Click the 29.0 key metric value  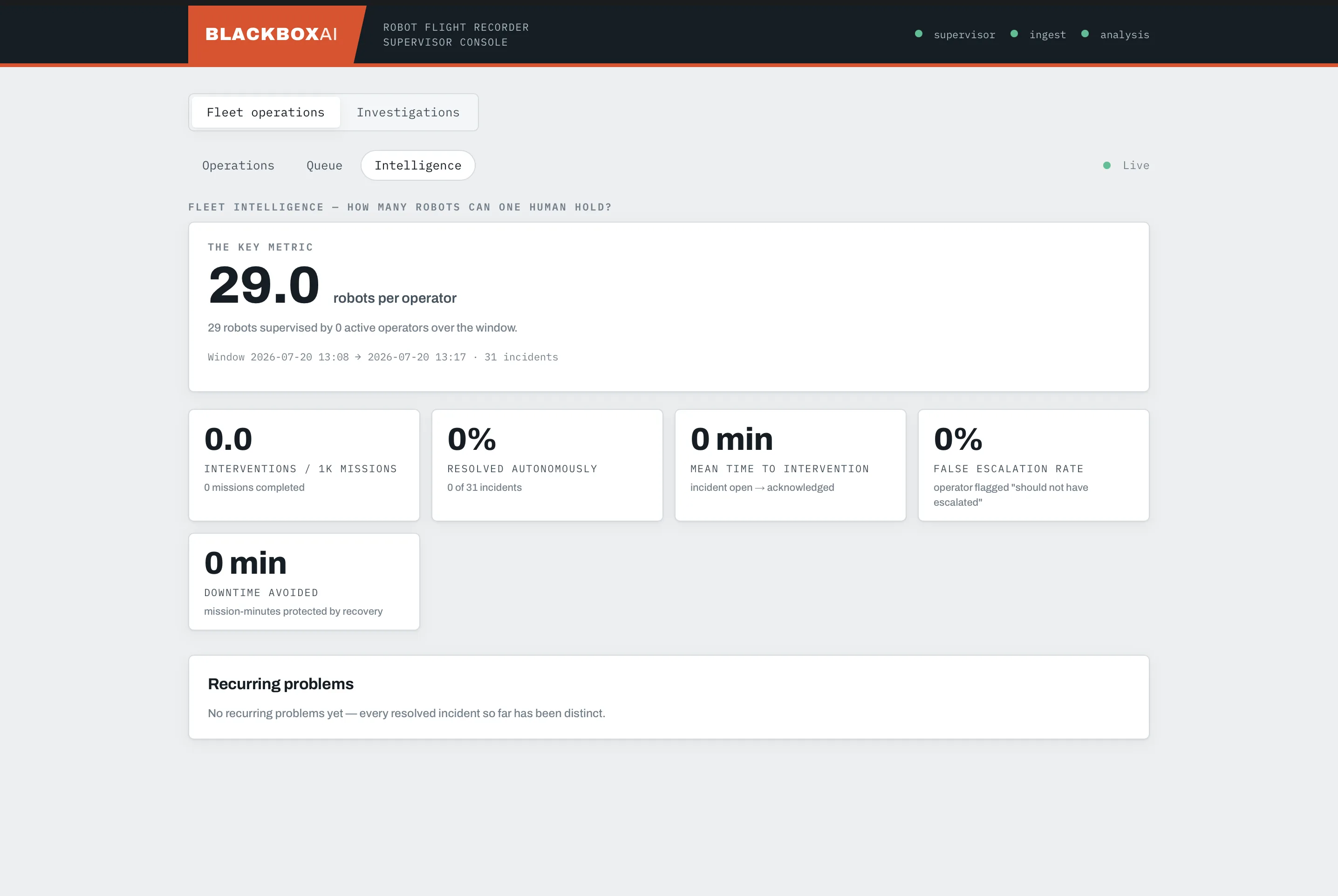tap(264, 285)
